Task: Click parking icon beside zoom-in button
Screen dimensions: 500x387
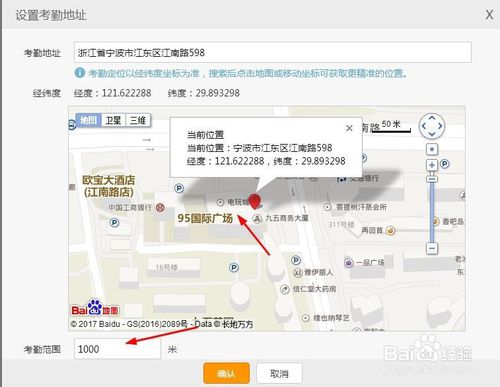Action: click(445, 164)
